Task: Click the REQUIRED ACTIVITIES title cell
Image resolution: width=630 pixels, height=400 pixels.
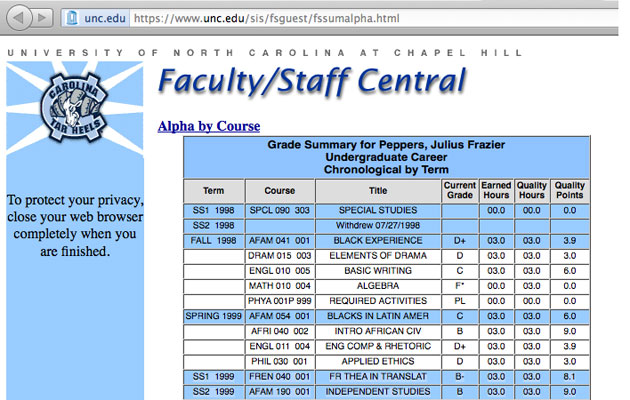Action: coord(378,301)
